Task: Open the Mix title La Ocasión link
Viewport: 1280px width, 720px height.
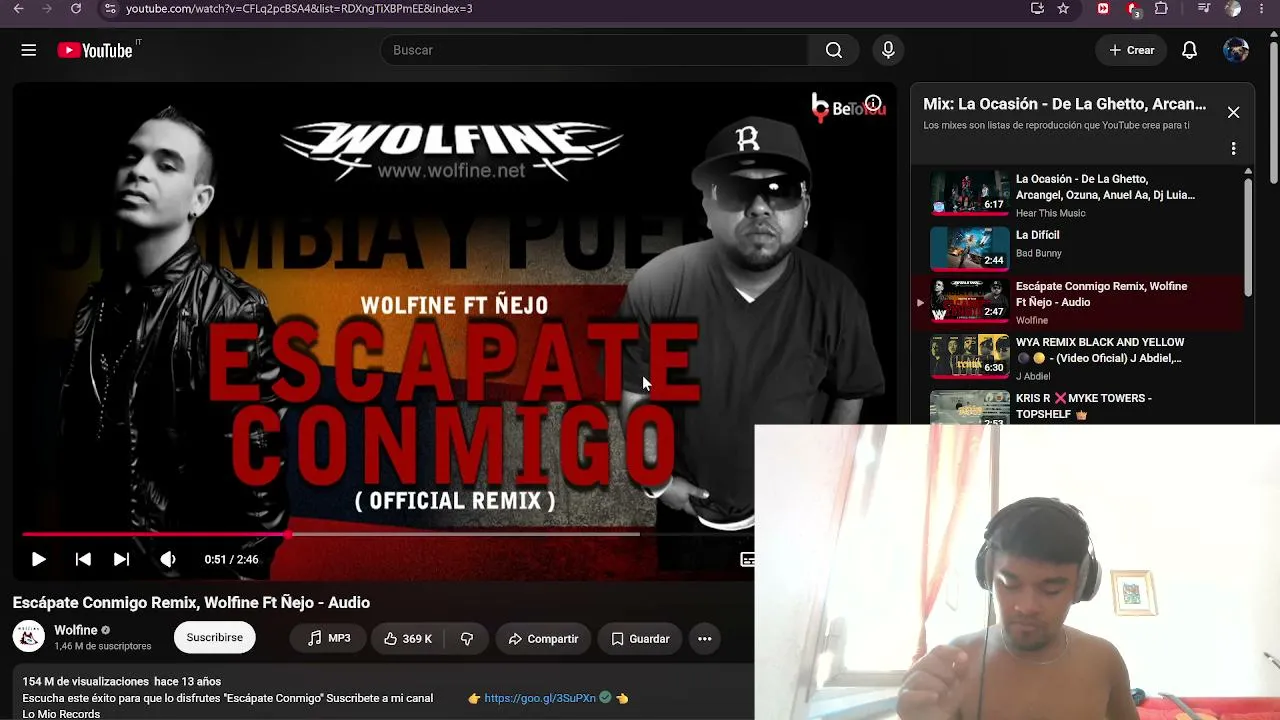Action: pos(1064,104)
